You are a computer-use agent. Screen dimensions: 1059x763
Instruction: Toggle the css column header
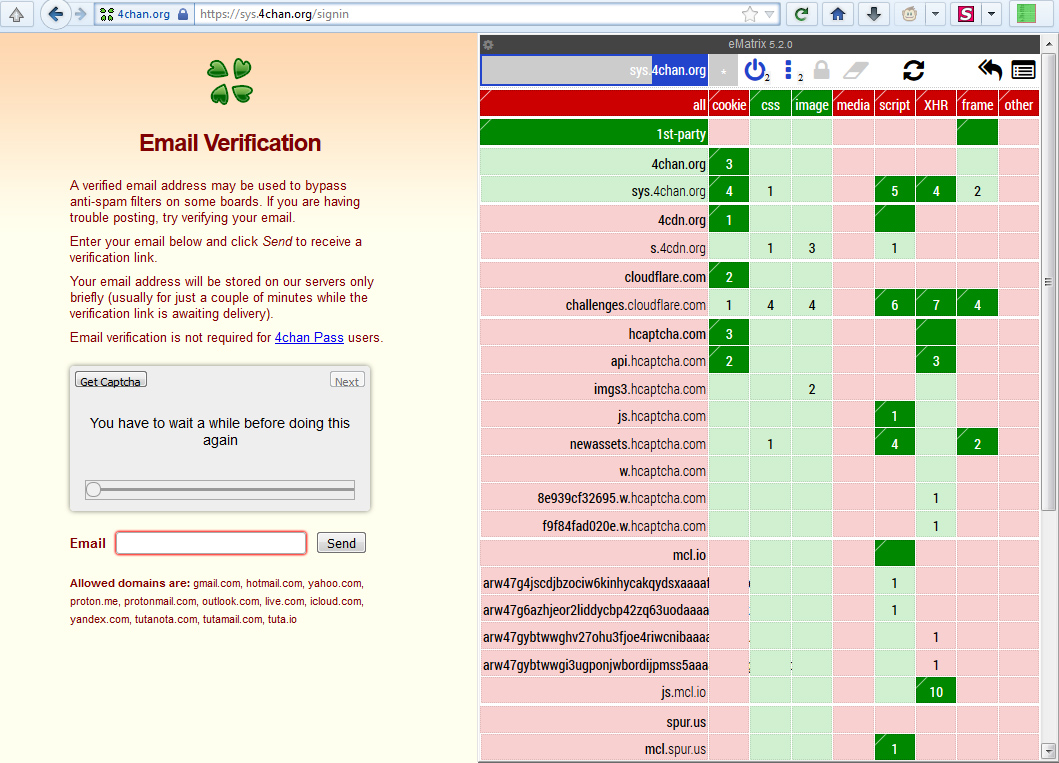click(x=770, y=105)
